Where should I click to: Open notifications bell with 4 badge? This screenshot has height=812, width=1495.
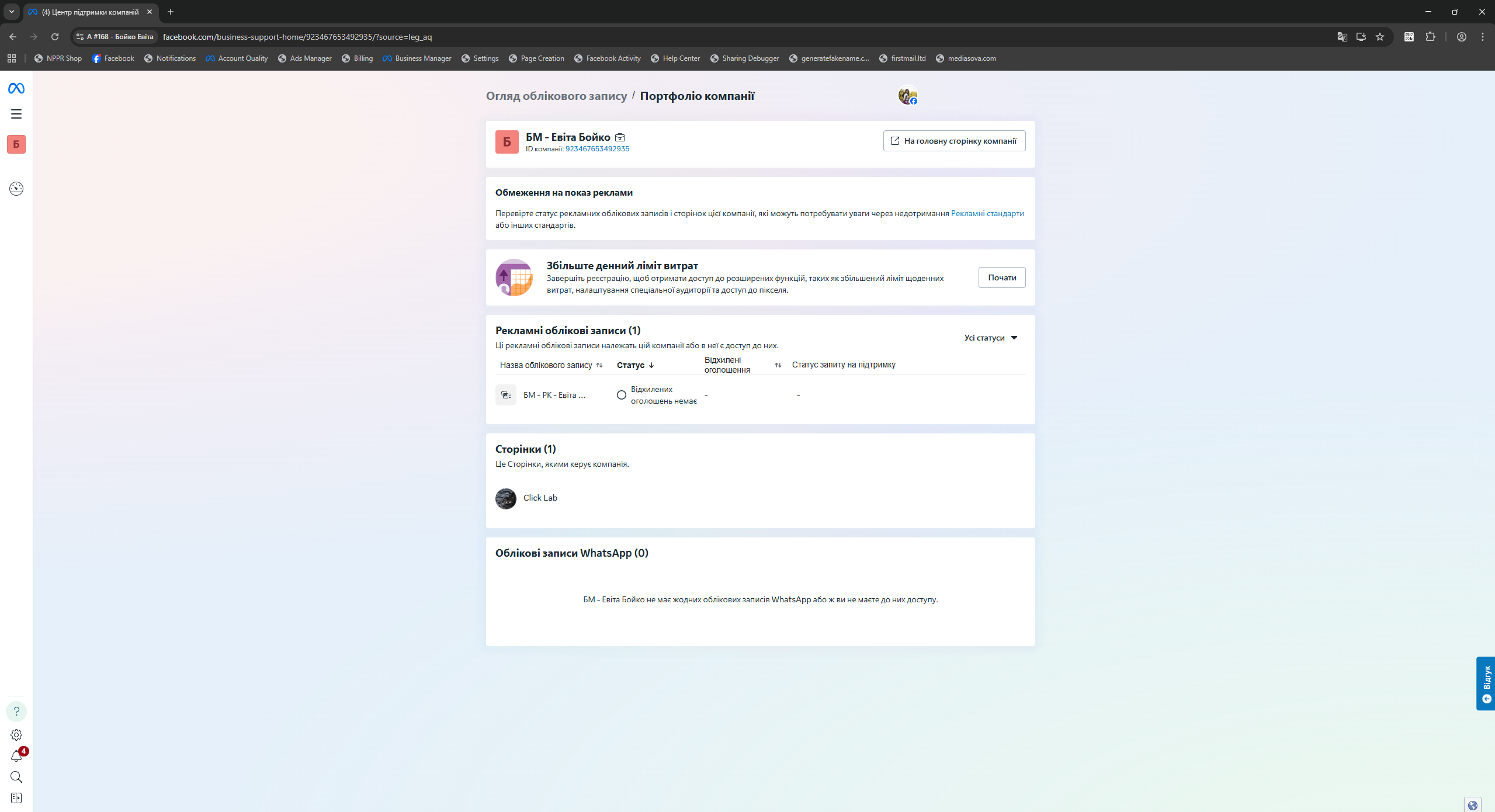tap(16, 756)
